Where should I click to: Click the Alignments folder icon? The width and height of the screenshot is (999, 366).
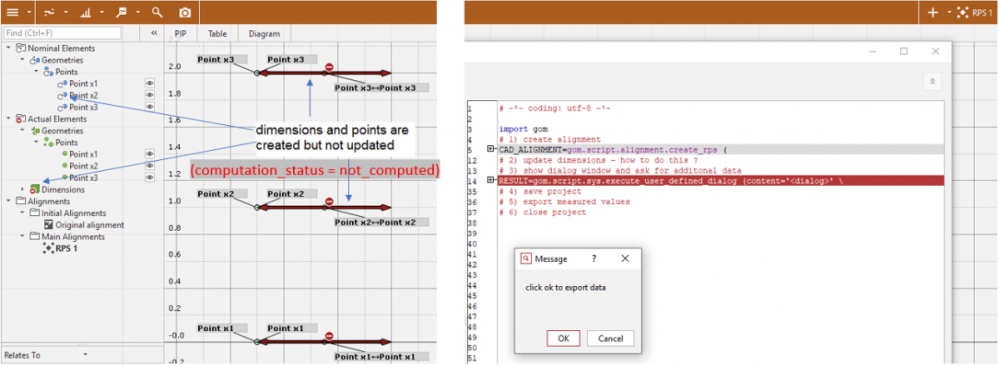20,201
